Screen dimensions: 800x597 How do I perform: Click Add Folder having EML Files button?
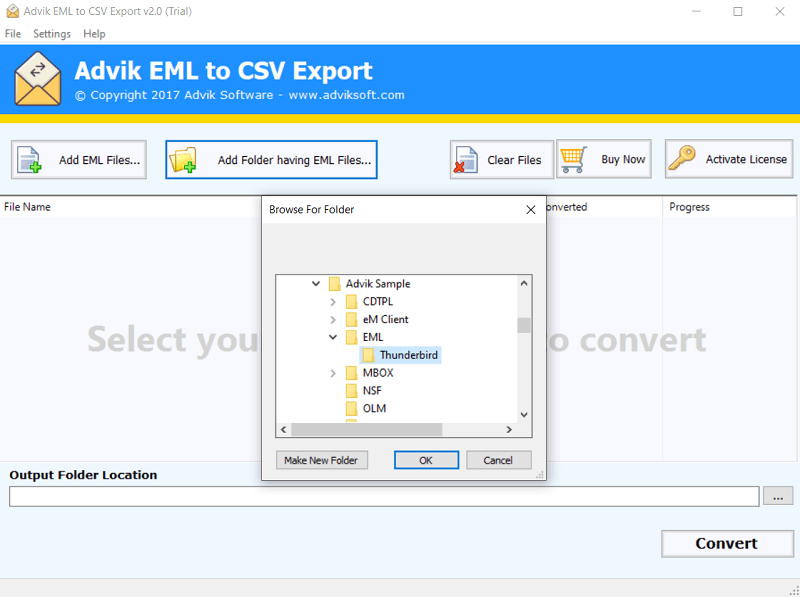[x=271, y=160]
